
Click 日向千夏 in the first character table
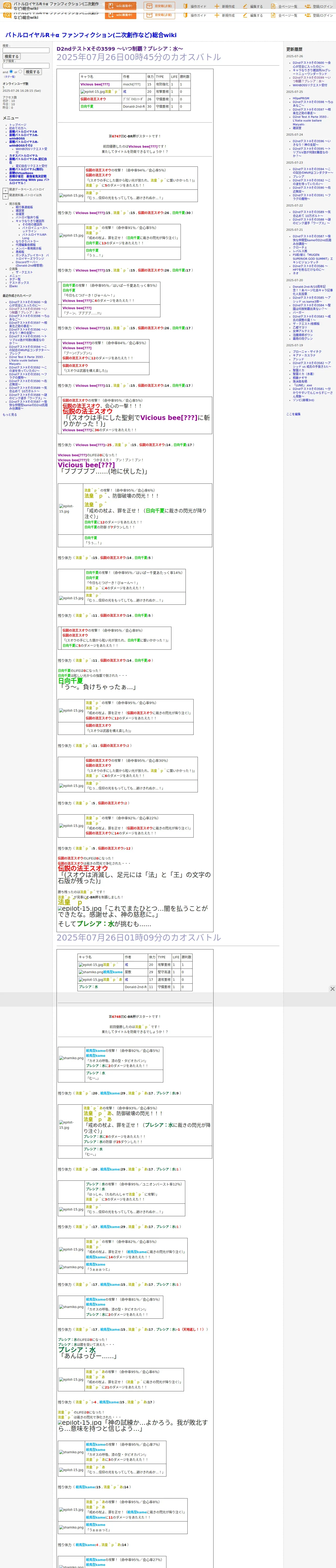point(87,107)
